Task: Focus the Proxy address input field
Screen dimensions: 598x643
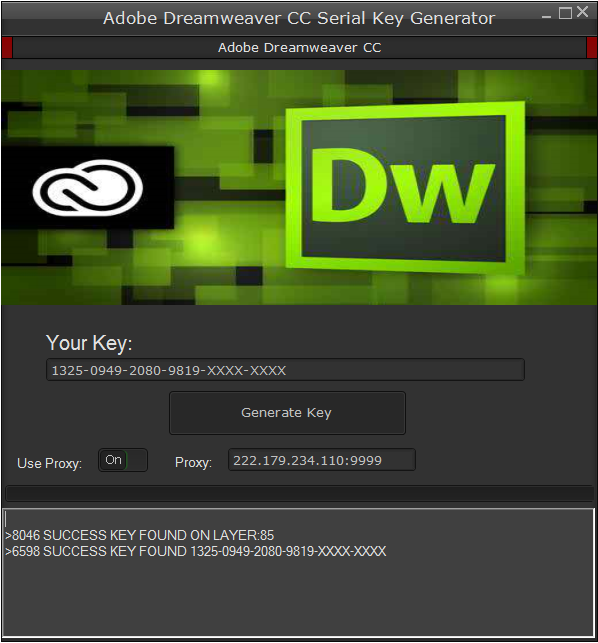Action: pos(322,460)
